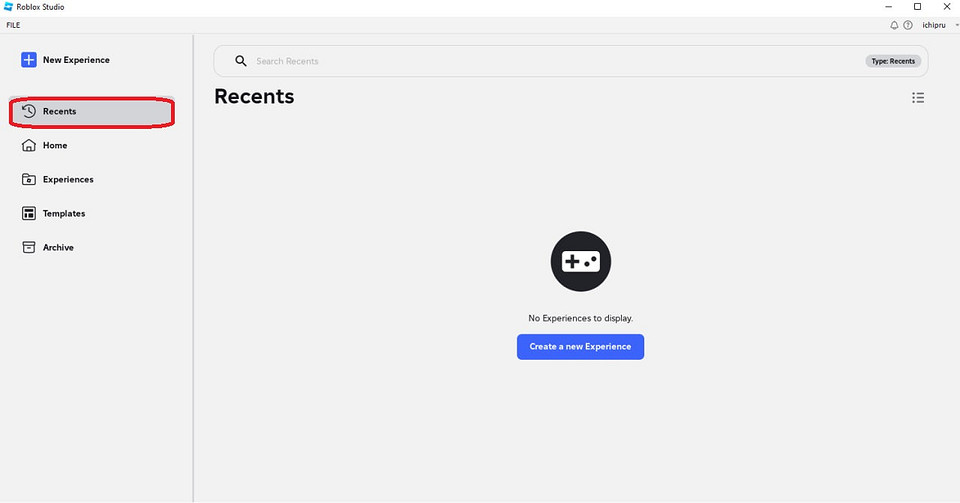Image resolution: width=960 pixels, height=503 pixels.
Task: Toggle the list view layout icon
Action: point(918,98)
